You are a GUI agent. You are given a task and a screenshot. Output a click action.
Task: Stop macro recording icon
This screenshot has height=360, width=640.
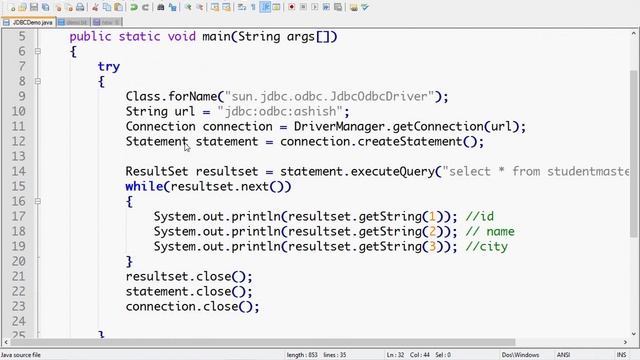tap(303, 7)
